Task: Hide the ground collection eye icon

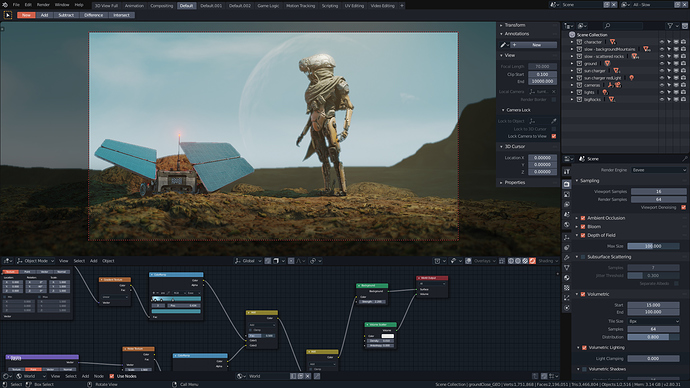Action: click(x=661, y=64)
